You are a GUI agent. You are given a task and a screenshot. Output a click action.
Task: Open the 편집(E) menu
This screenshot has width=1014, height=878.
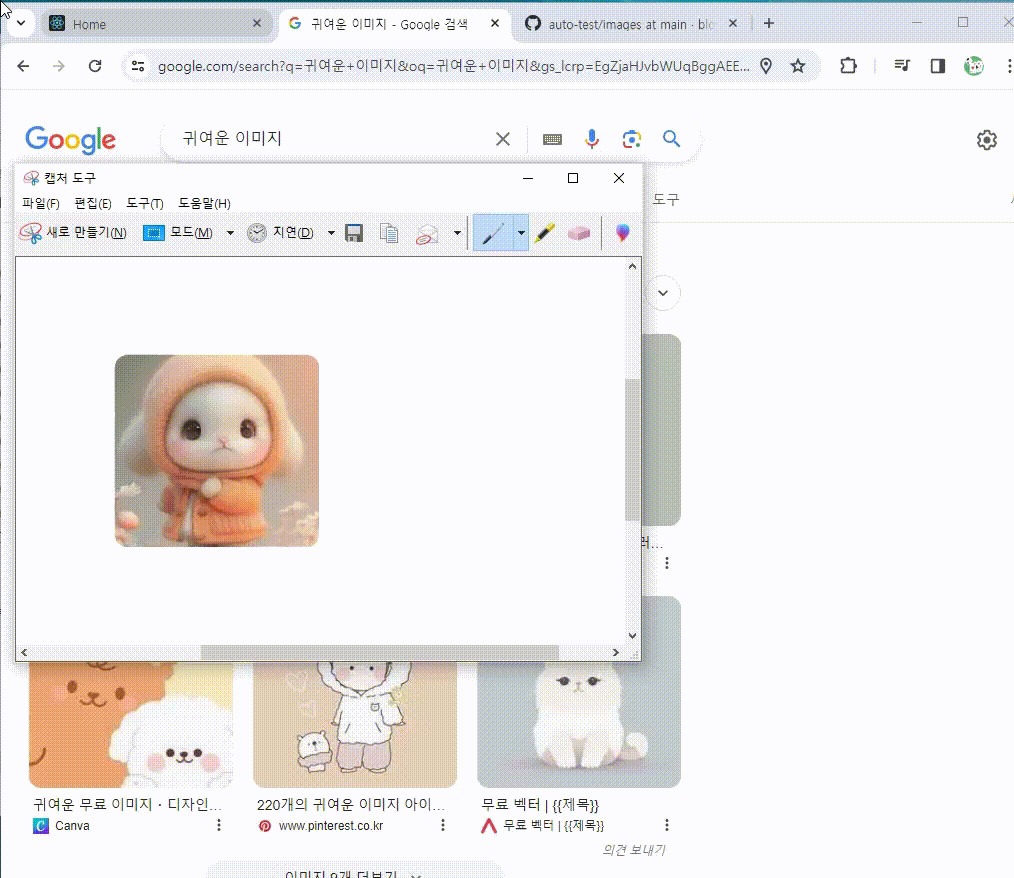tap(92, 204)
